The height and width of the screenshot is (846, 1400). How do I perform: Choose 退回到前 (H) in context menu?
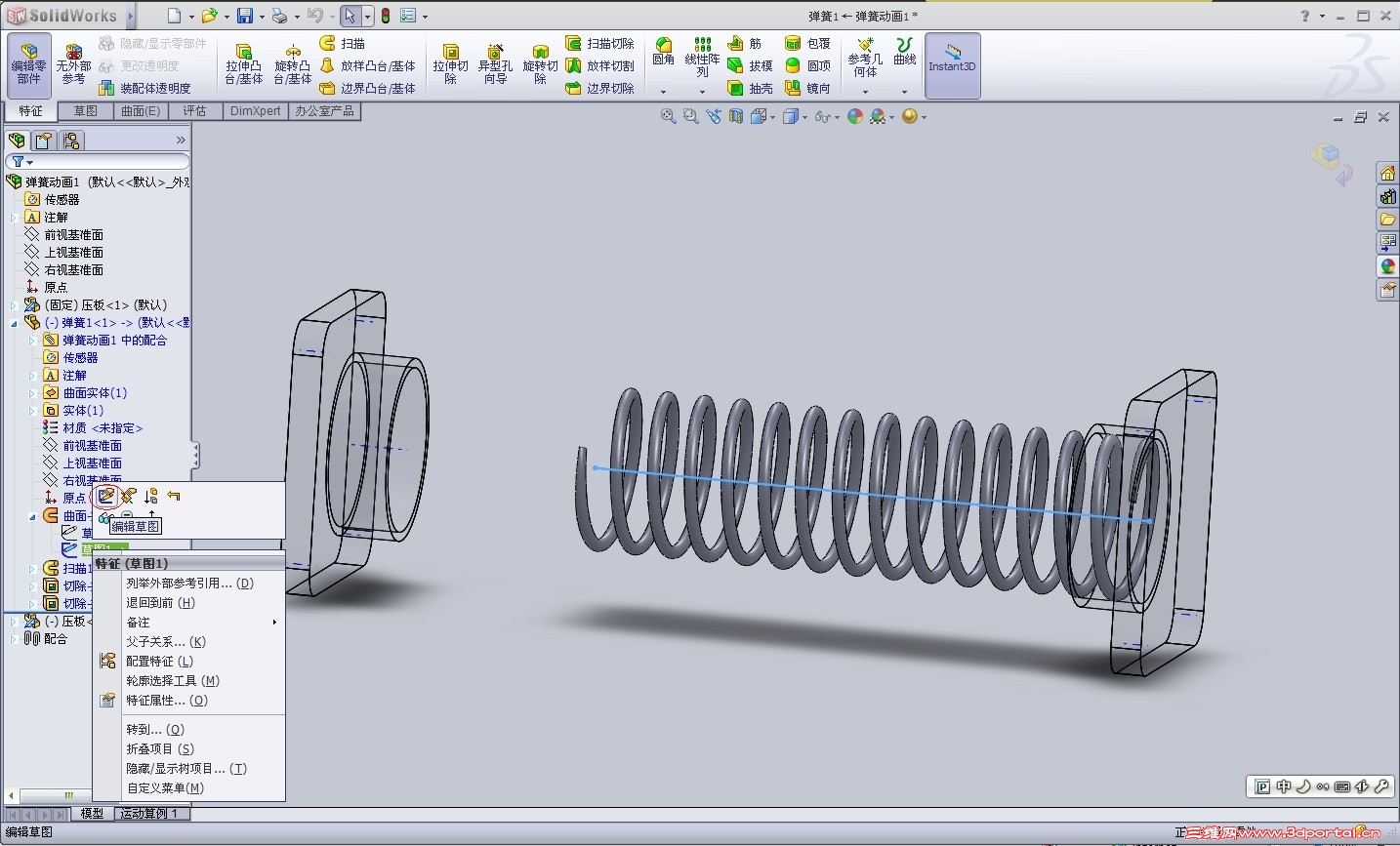tap(188, 602)
